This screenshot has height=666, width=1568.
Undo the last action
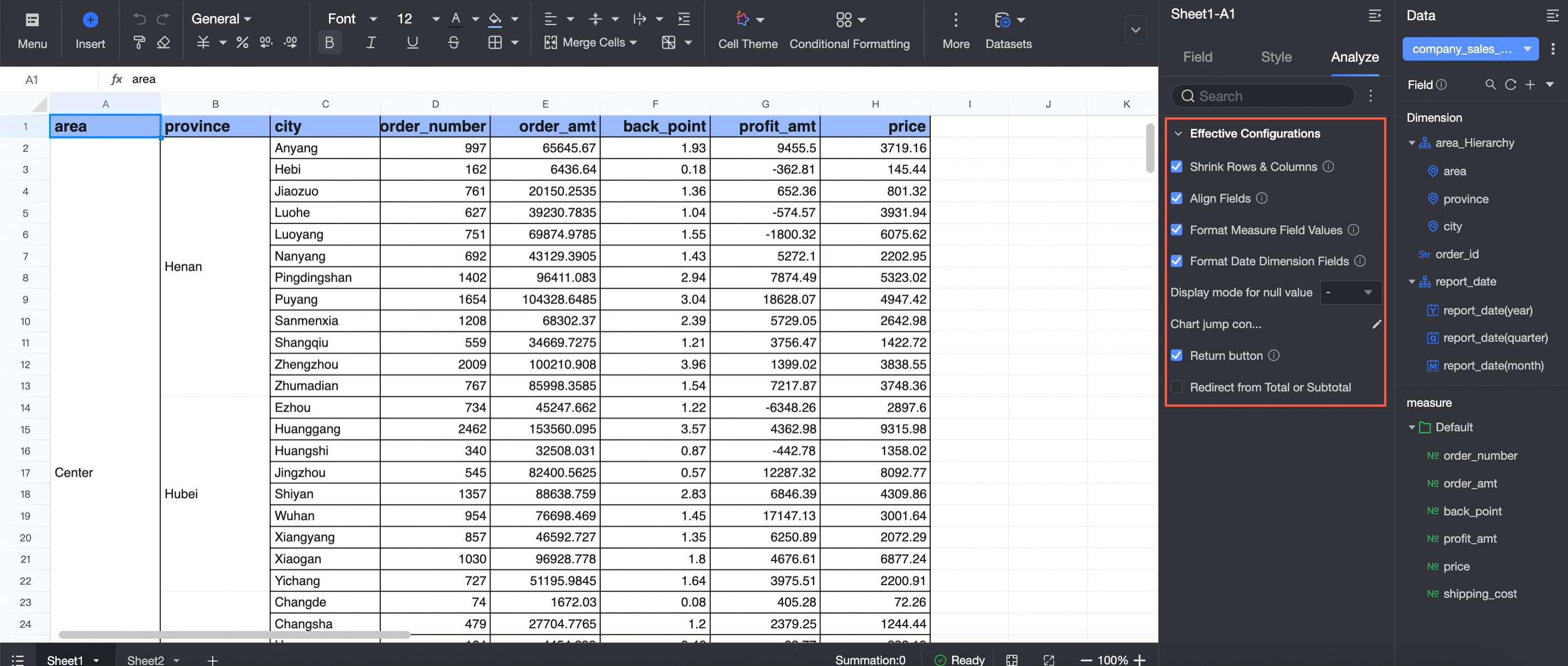tap(139, 19)
